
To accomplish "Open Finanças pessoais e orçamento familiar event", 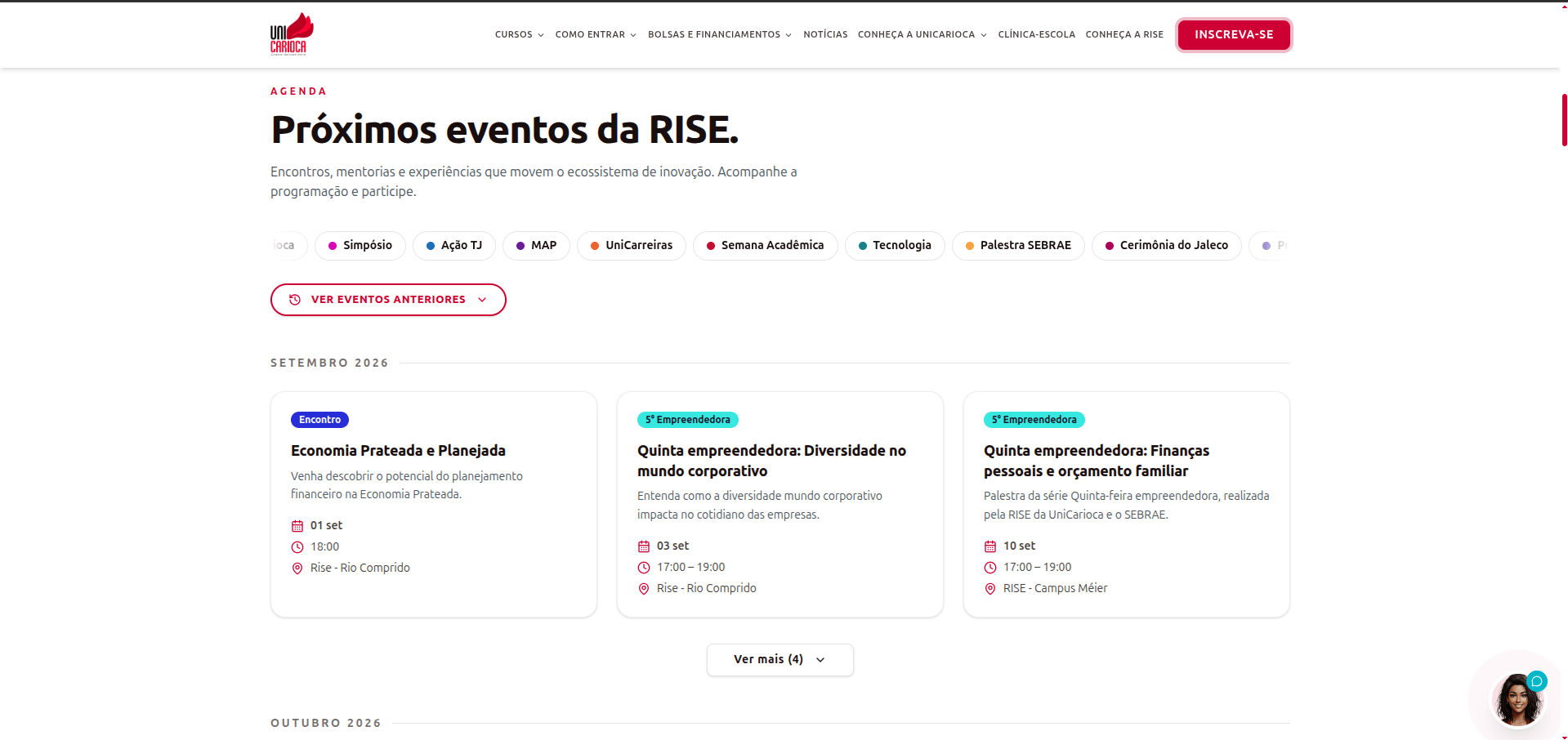I will (x=1097, y=461).
